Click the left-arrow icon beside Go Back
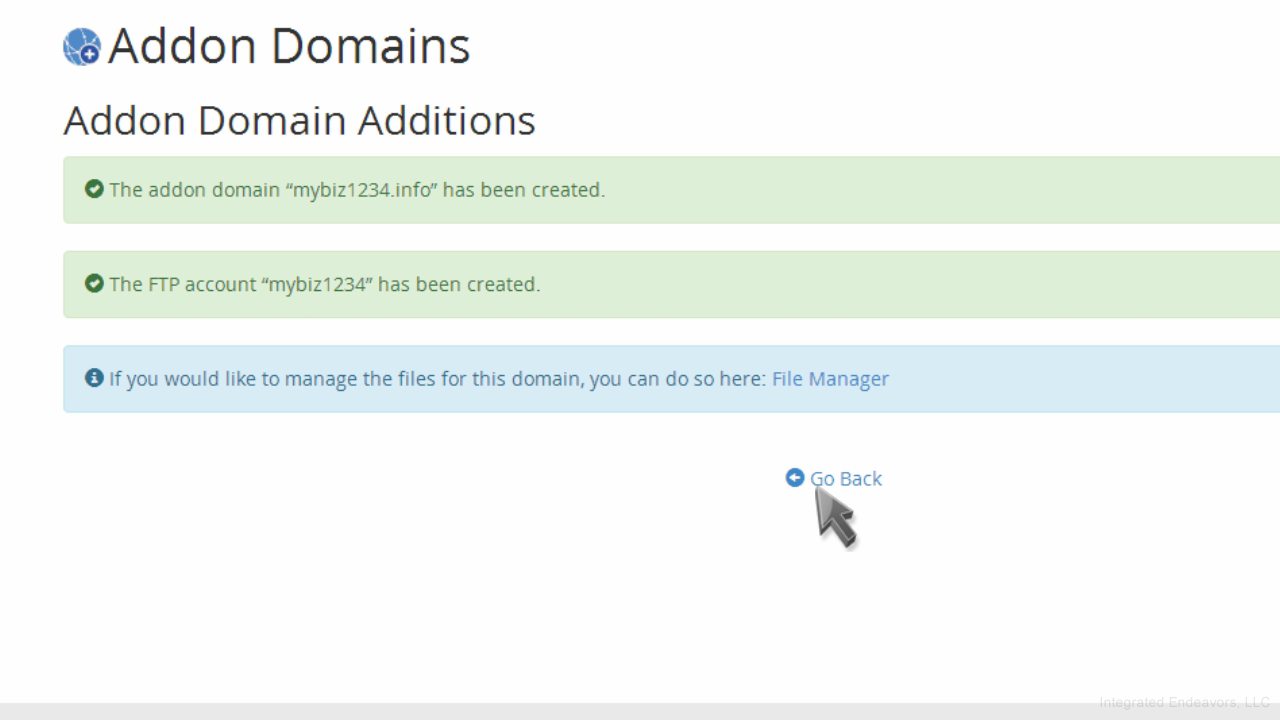 coord(795,478)
